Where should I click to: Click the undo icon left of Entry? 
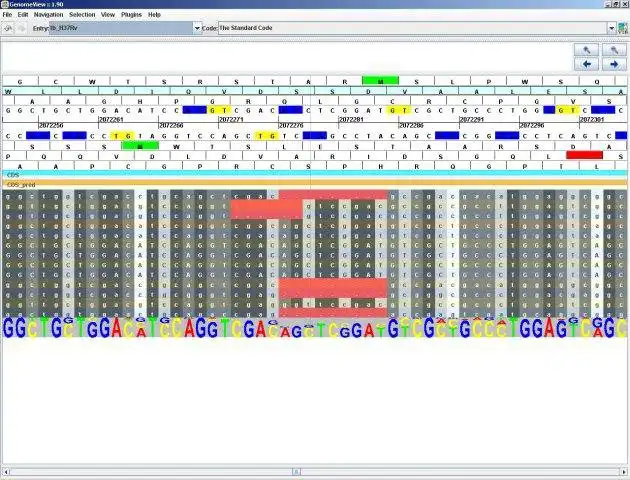tap(8, 28)
